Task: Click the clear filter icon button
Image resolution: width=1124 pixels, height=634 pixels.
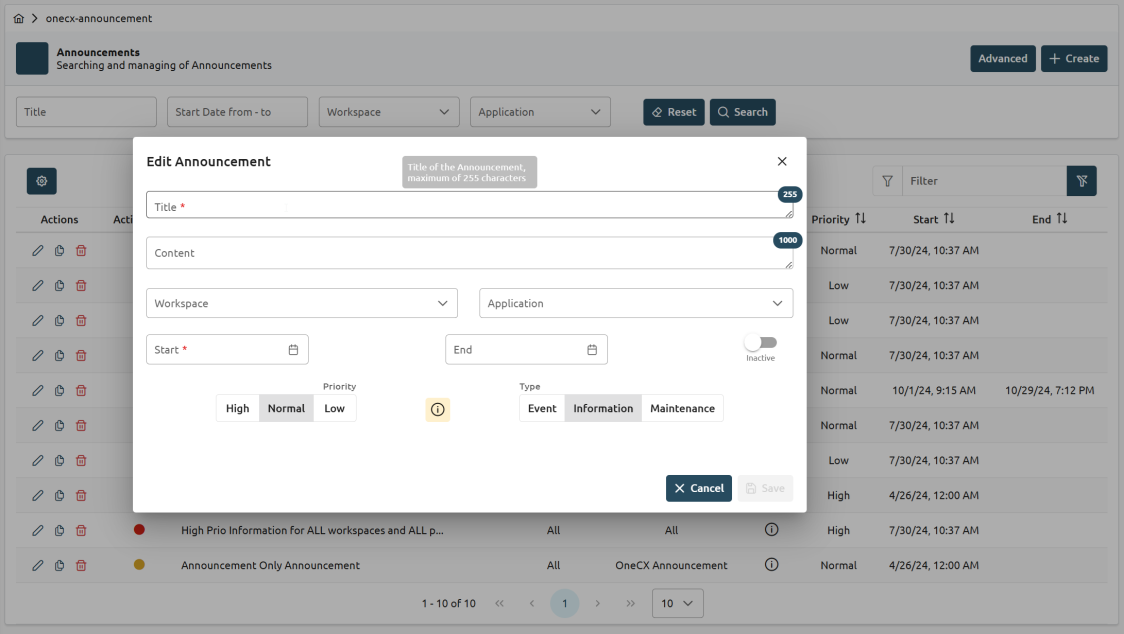Action: tap(1081, 181)
